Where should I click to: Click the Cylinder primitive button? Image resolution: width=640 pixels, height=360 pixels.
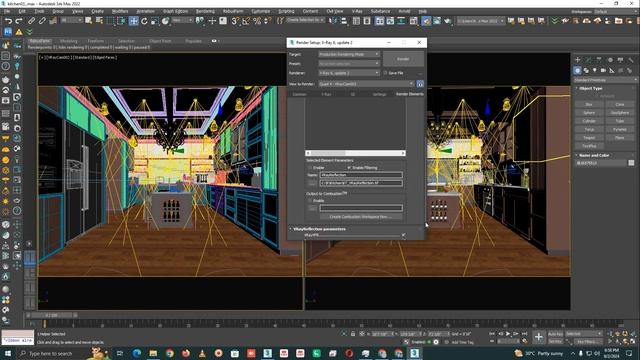[589, 121]
